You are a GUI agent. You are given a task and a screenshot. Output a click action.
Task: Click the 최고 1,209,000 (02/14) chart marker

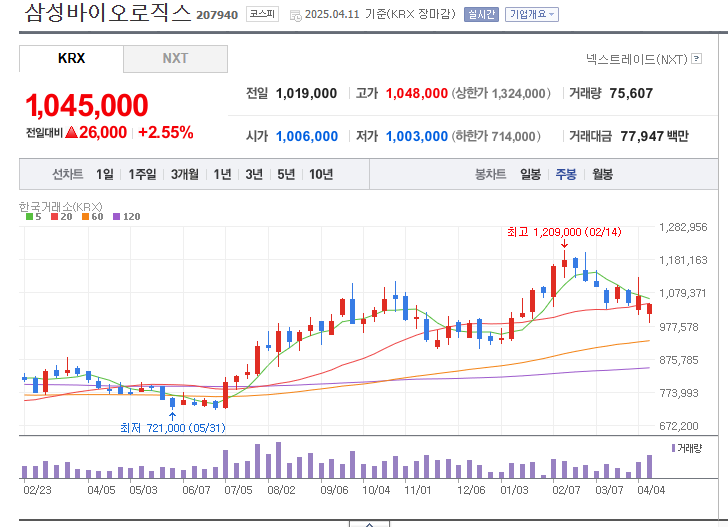click(564, 232)
